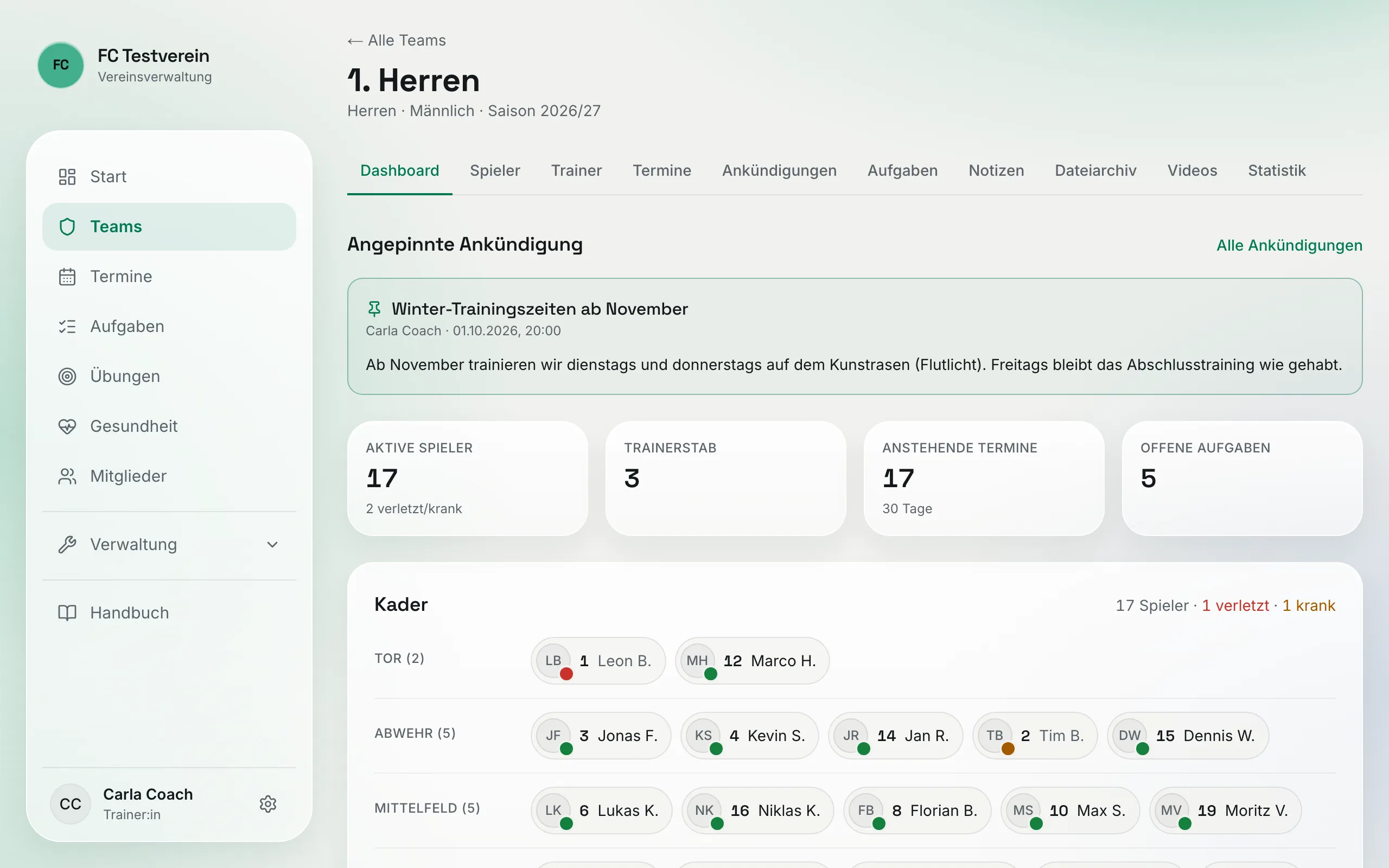1389x868 pixels.
Task: Click the Mitglieder people icon
Action: [67, 476]
